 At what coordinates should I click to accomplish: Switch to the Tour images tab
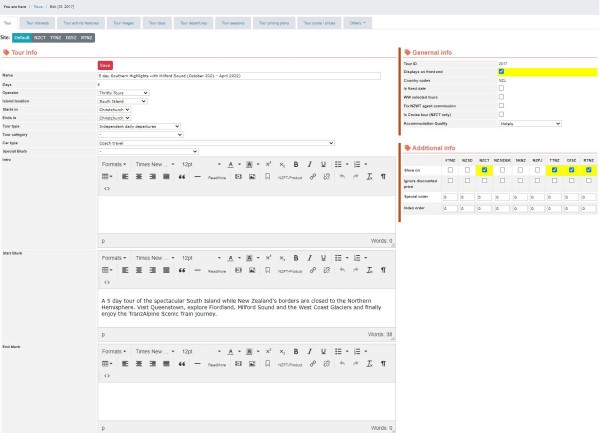(124, 23)
